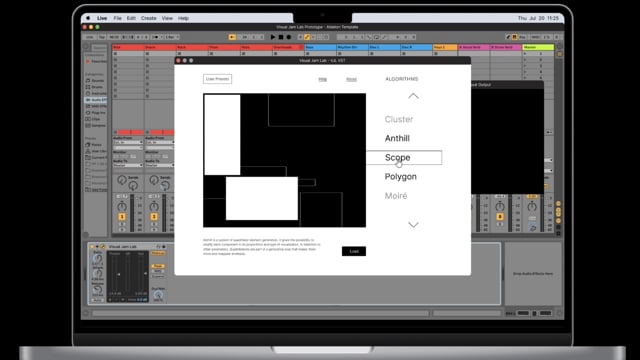Select the Cluster algorithm
The image size is (640, 360).
(x=399, y=119)
